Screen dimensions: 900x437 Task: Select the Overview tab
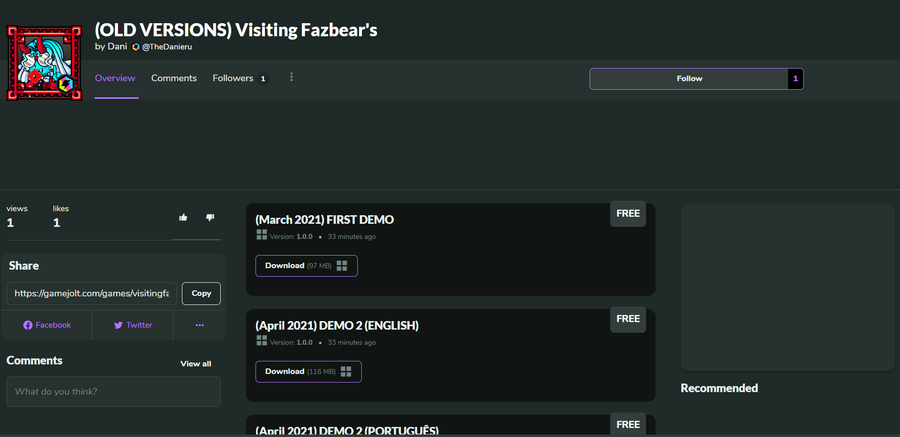coord(115,78)
